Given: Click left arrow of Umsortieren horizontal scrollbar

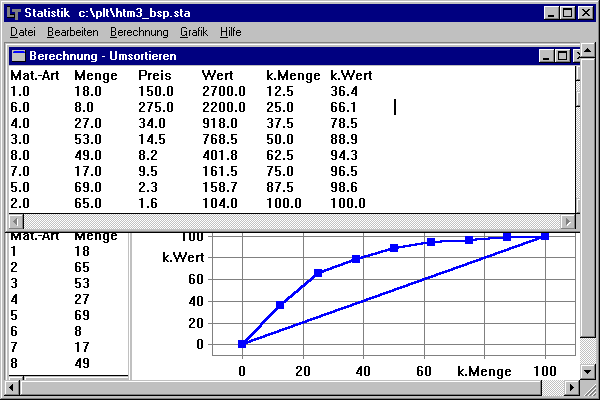Looking at the screenshot, I should (x=14, y=221).
